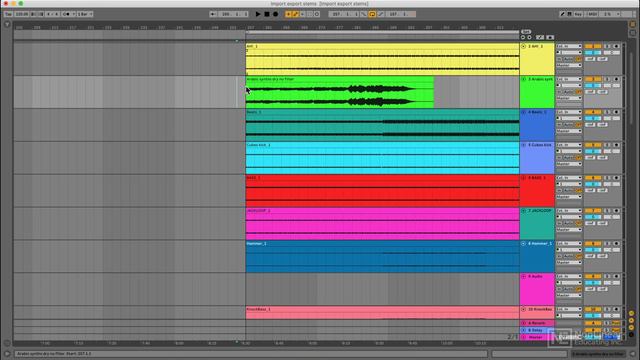Fold the 2 AH!_1 track
Screen dimensions: 640x360
point(524,47)
